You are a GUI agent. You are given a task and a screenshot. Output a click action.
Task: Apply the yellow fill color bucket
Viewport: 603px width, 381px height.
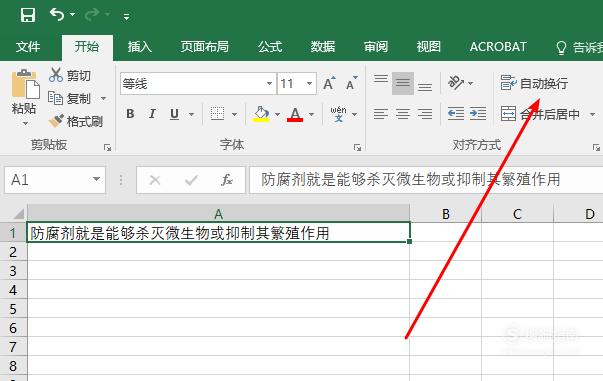pos(261,114)
